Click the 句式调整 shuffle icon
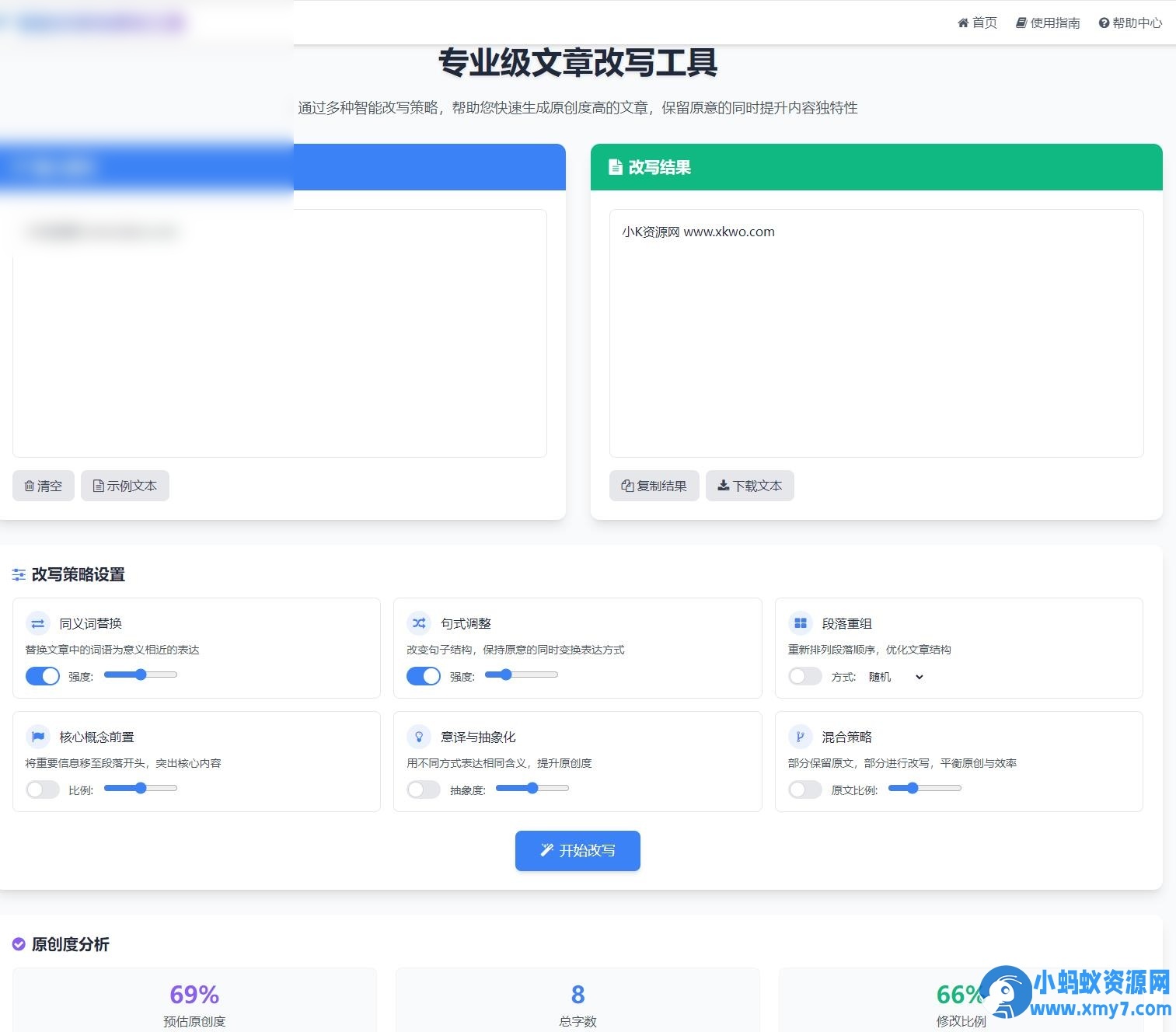 (x=419, y=622)
